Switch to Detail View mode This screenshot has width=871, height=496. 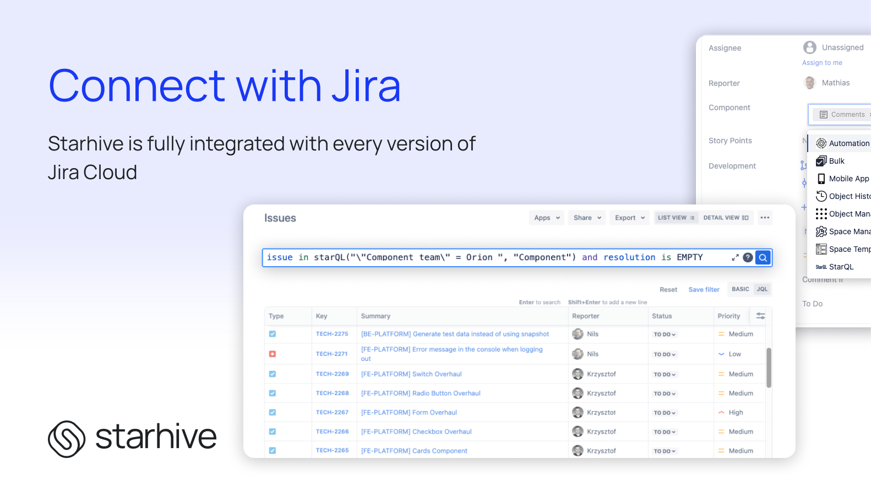726,218
